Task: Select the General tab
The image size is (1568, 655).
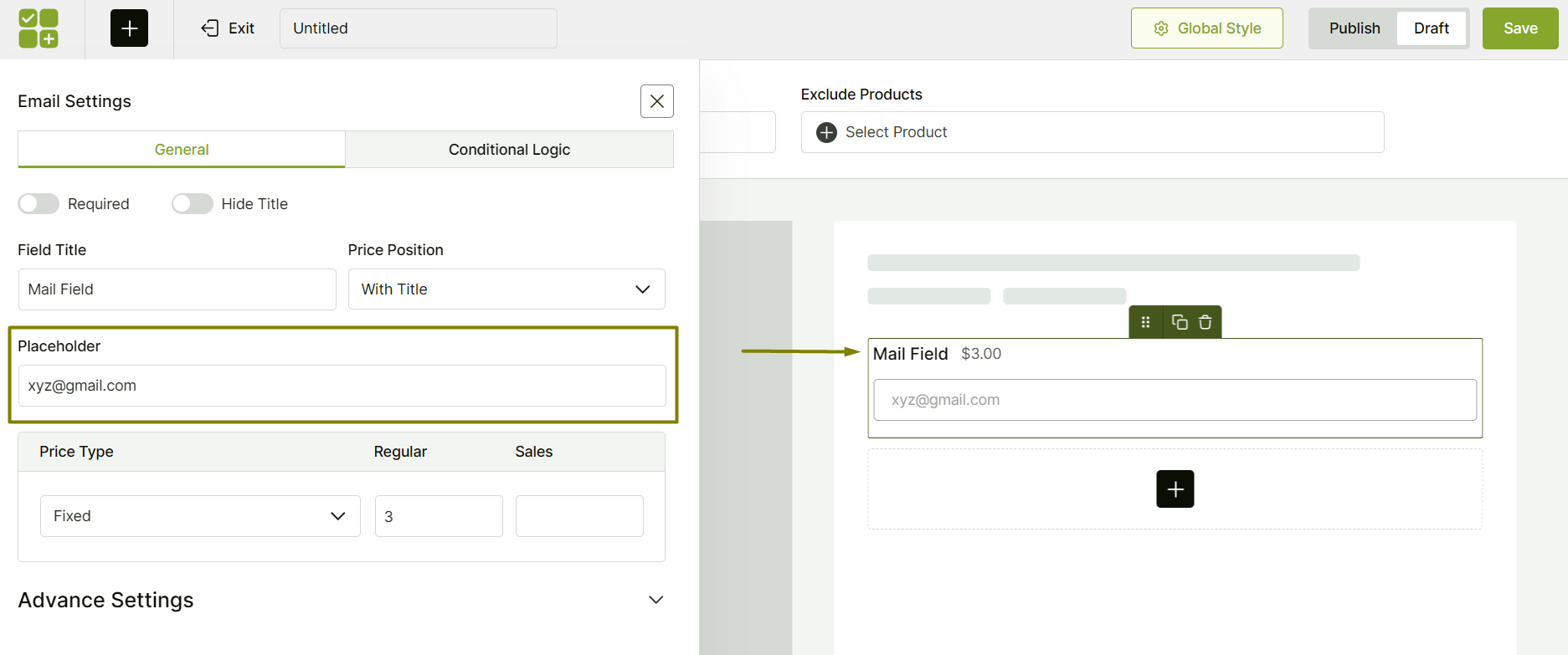Action: click(182, 150)
